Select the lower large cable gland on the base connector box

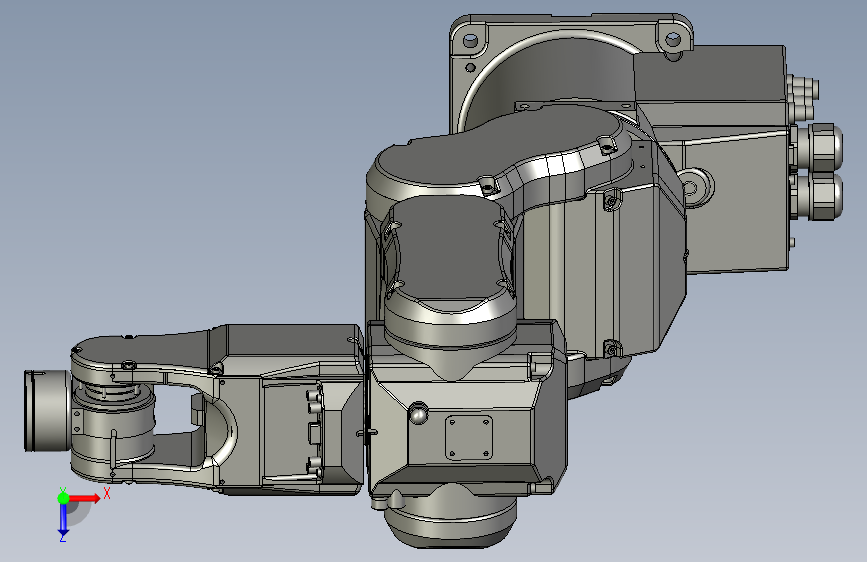[821, 197]
